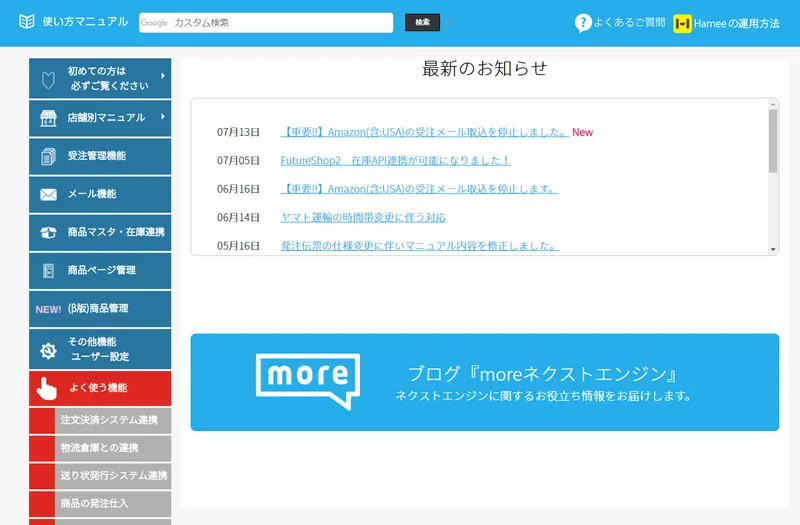800x525 pixels.
Task: Click the black 検索 search button
Action: 422,22
